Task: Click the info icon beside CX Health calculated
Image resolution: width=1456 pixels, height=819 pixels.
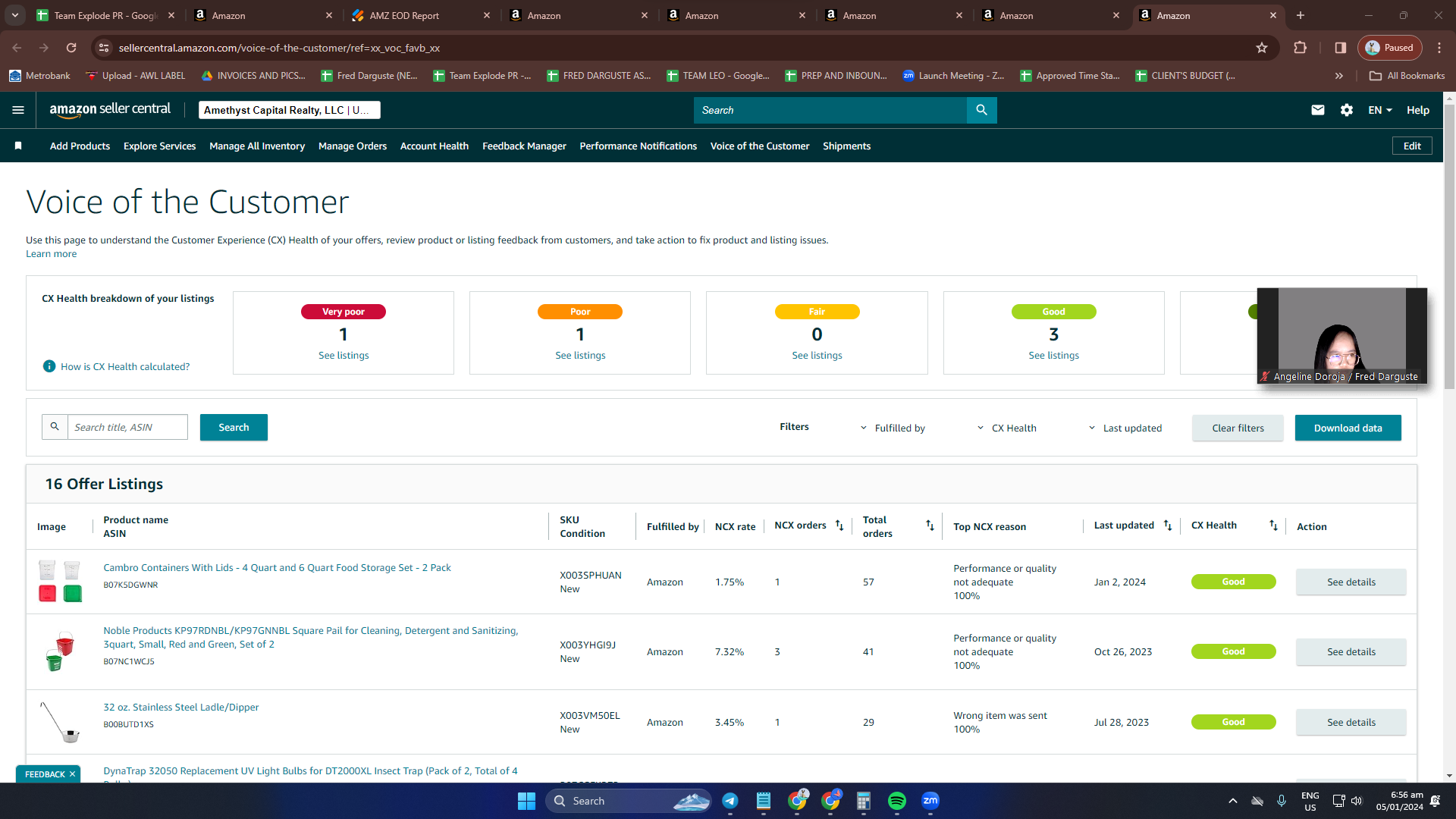Action: point(49,366)
